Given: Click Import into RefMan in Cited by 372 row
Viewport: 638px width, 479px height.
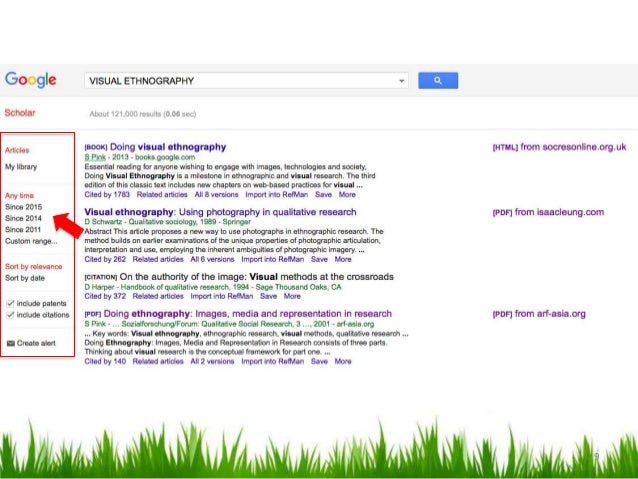Looking at the screenshot, I should (222, 296).
